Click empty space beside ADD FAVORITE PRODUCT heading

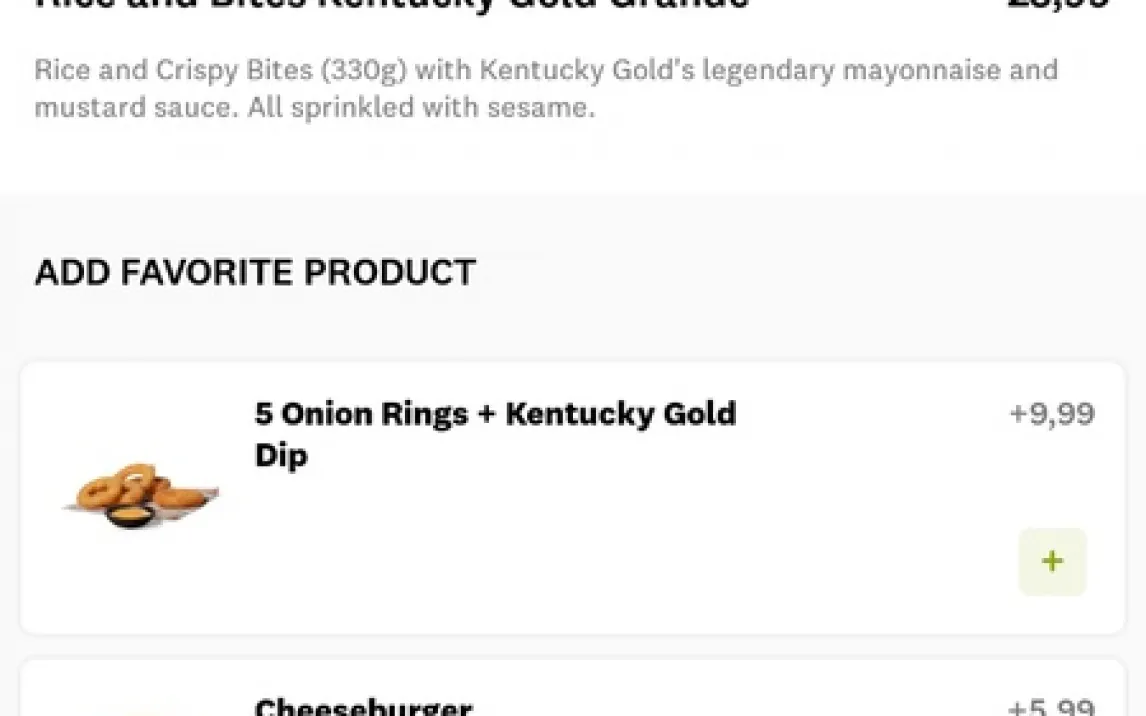click(800, 272)
